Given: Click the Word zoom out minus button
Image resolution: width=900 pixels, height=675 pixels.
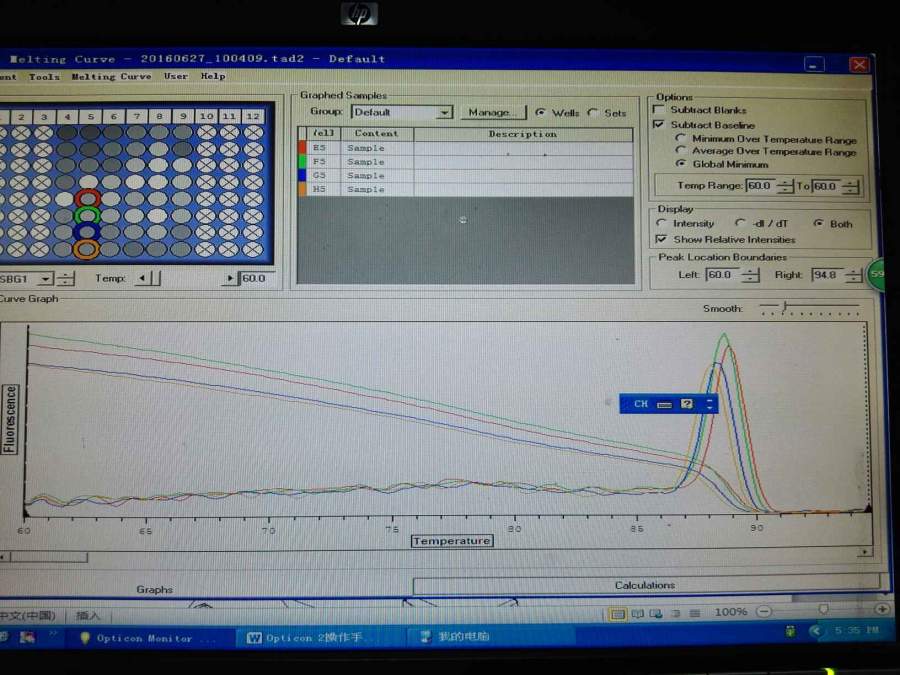Looking at the screenshot, I should pyautogui.click(x=764, y=611).
